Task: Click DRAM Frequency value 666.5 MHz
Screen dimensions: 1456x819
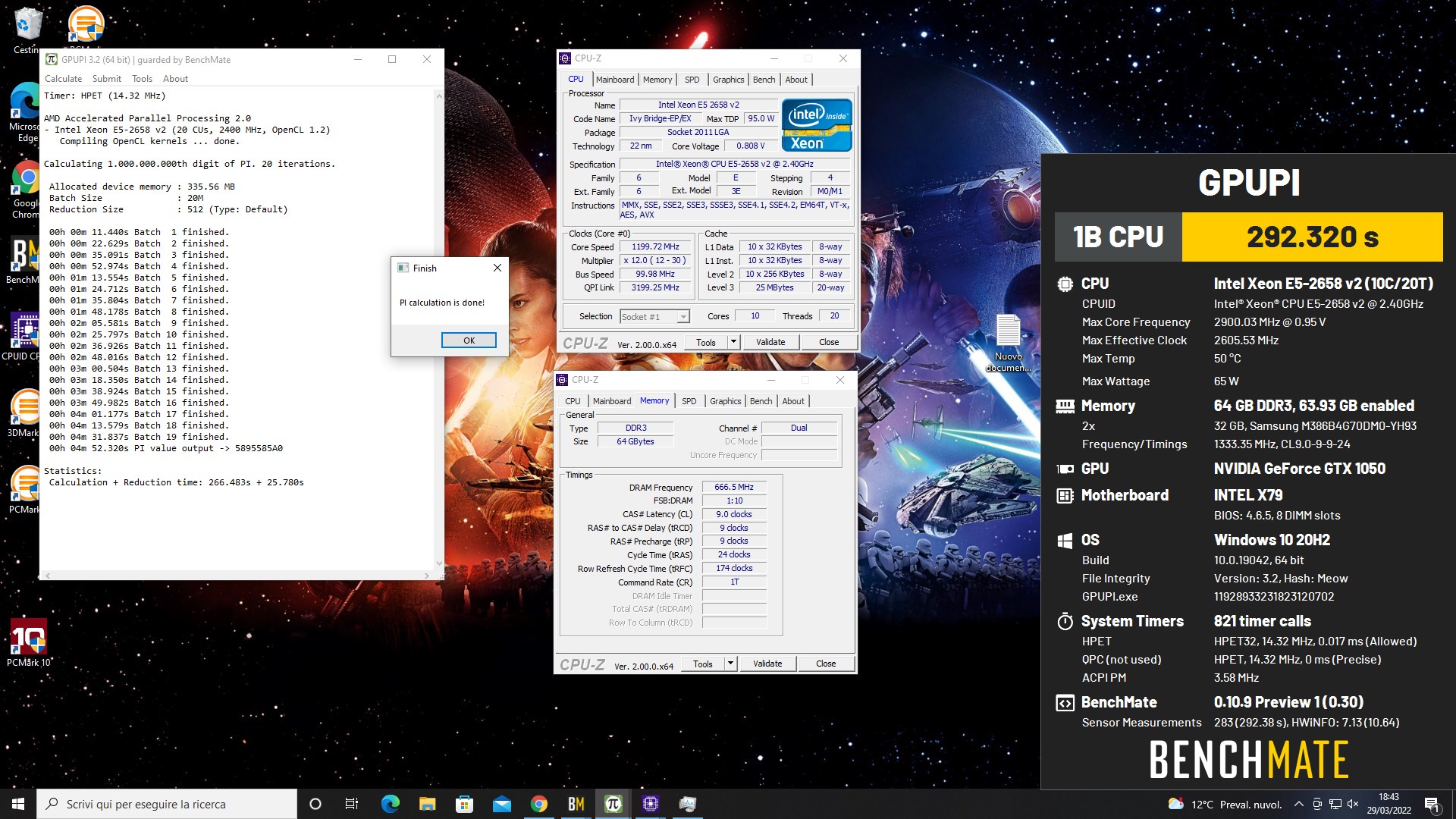Action: click(x=733, y=488)
